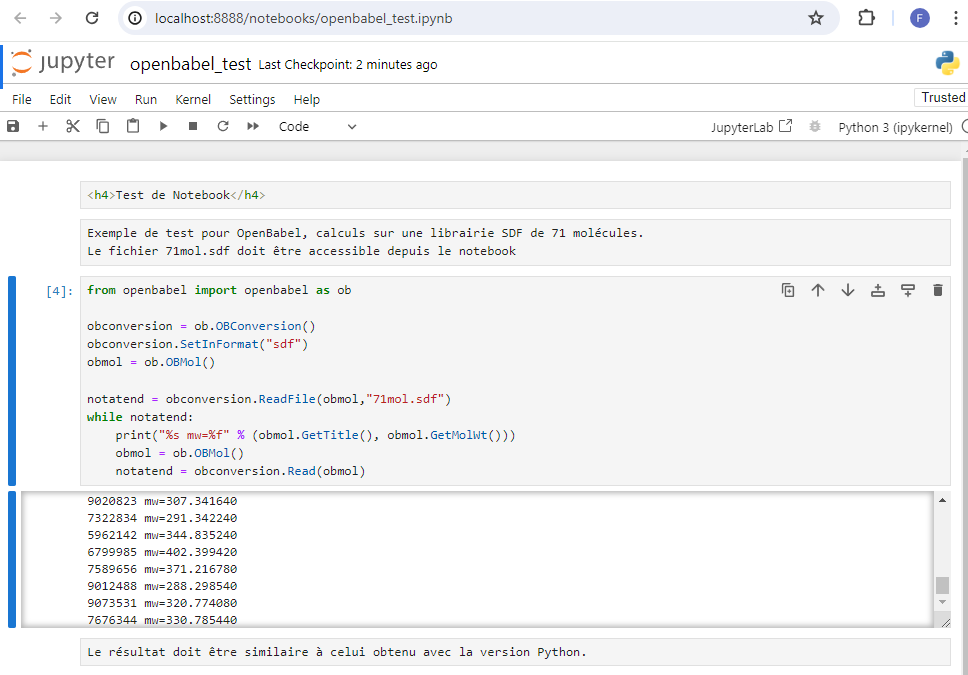
Task: Click output line 5962142 mw=344.835240
Action: tap(162, 535)
